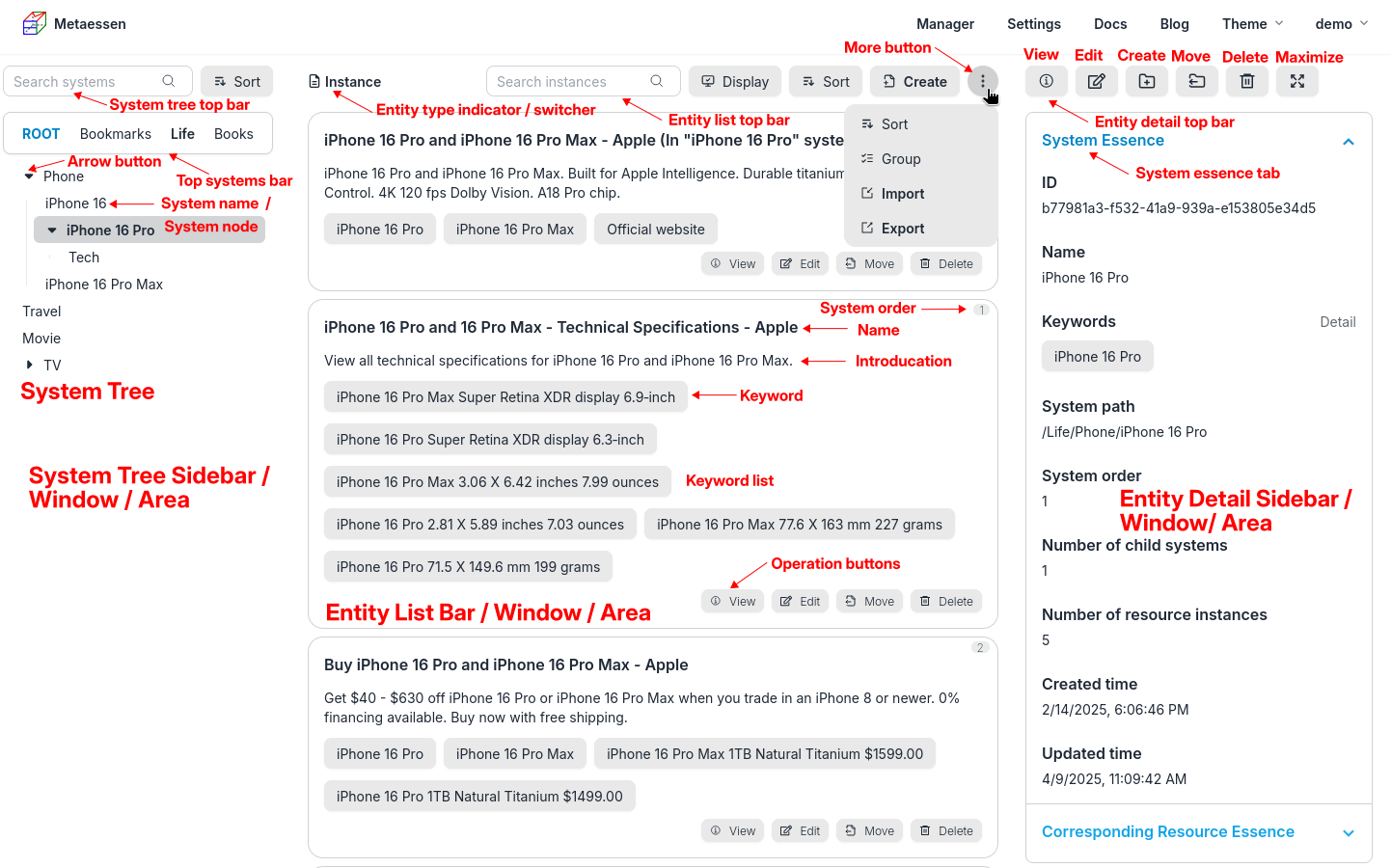The width and height of the screenshot is (1391, 868).
Task: Expand the Corresponding Resource Essence section
Action: tap(1348, 833)
